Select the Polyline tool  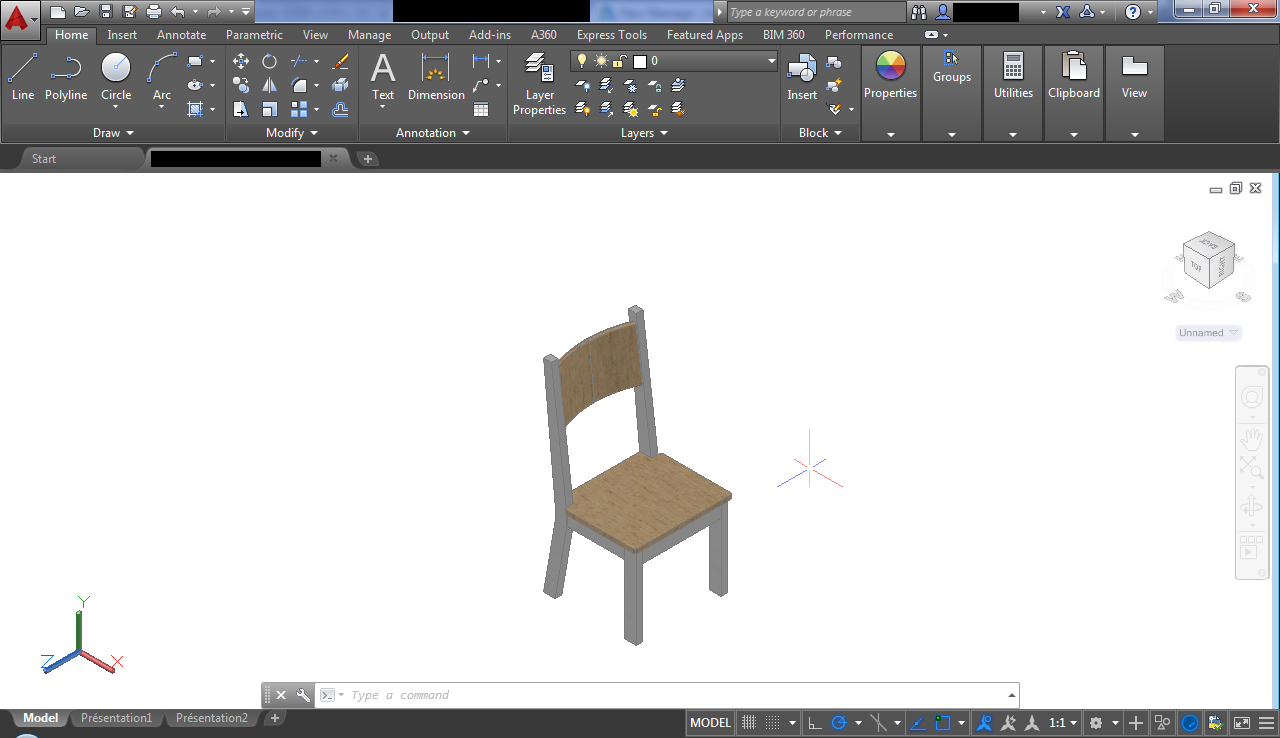click(x=66, y=70)
